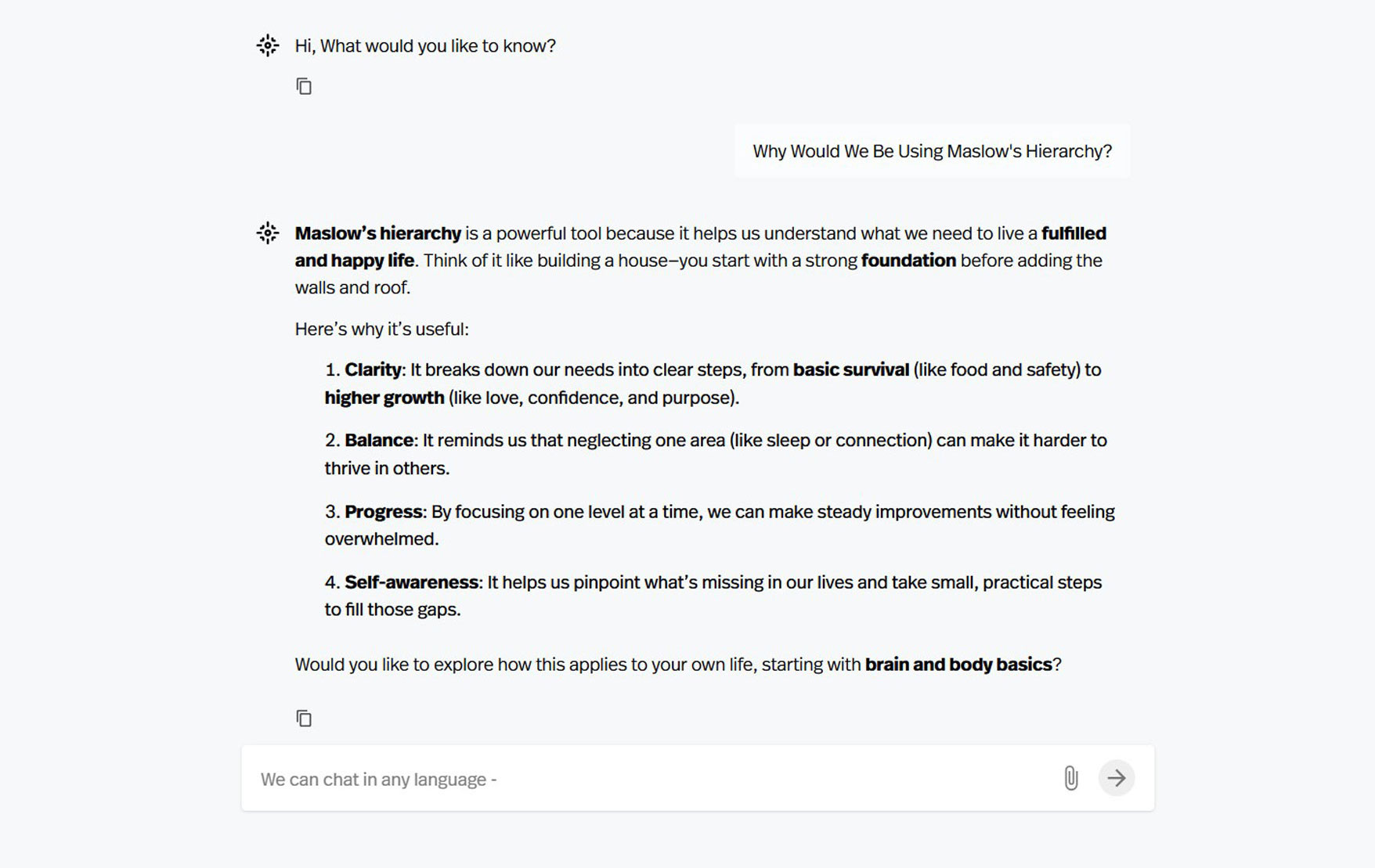1375x868 pixels.
Task: Click the assistant avatar icon beside the greeting
Action: tap(268, 45)
